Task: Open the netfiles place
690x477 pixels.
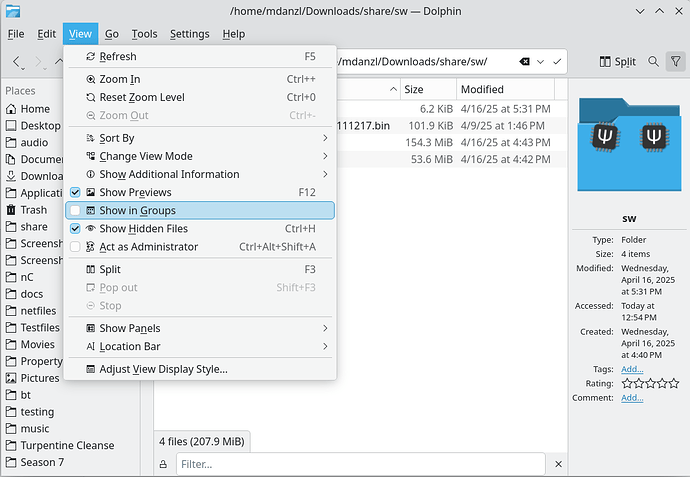Action: coord(33,311)
